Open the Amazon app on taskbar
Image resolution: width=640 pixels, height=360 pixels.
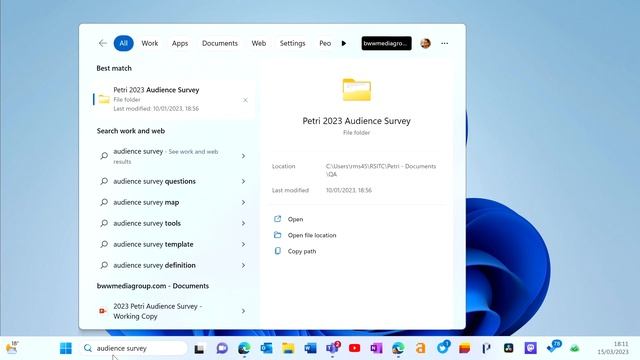coord(420,348)
